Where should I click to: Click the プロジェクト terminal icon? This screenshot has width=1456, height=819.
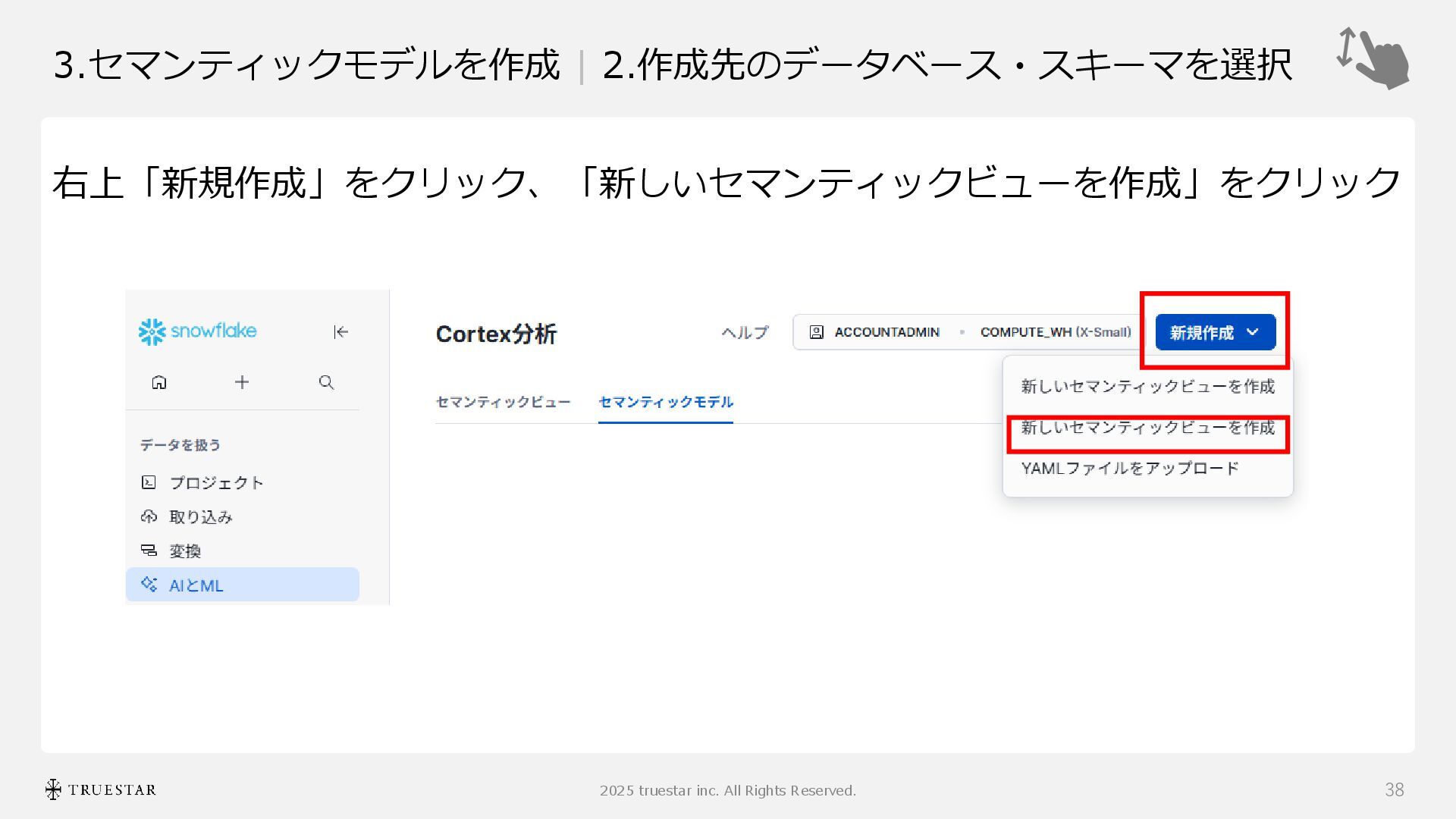pos(149,482)
